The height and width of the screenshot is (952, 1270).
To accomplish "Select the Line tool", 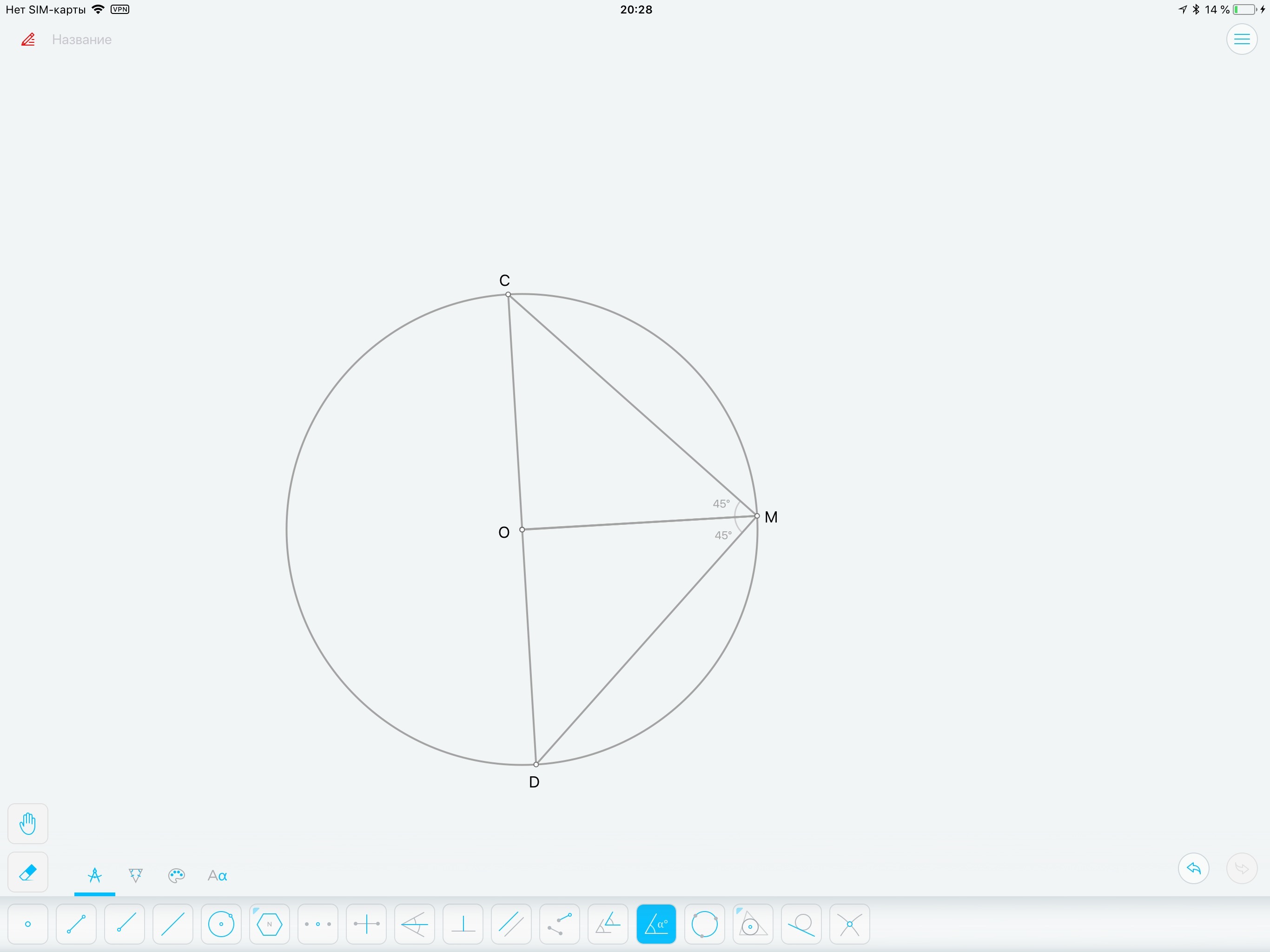I will (x=173, y=924).
